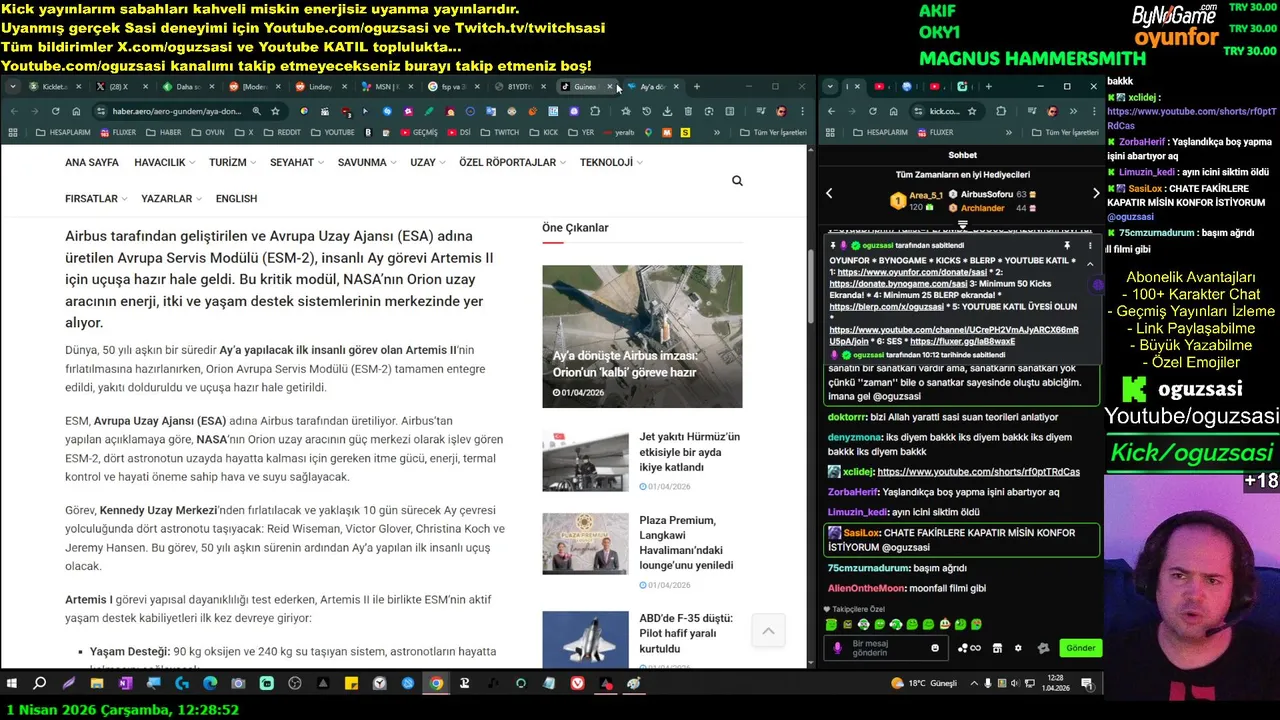Click Gönder to send chat message
The height and width of the screenshot is (720, 1280).
(1080, 648)
